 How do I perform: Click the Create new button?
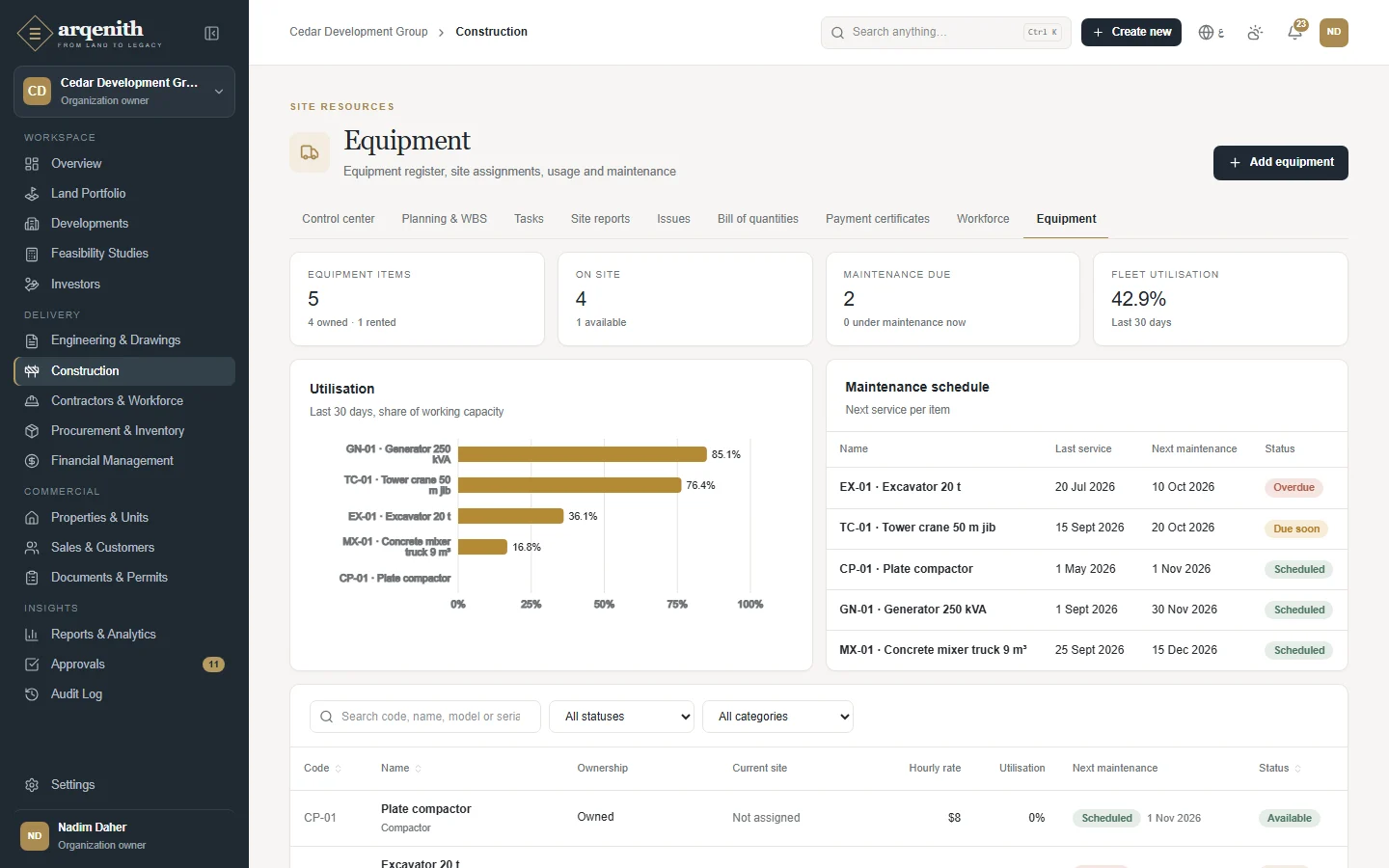point(1130,32)
